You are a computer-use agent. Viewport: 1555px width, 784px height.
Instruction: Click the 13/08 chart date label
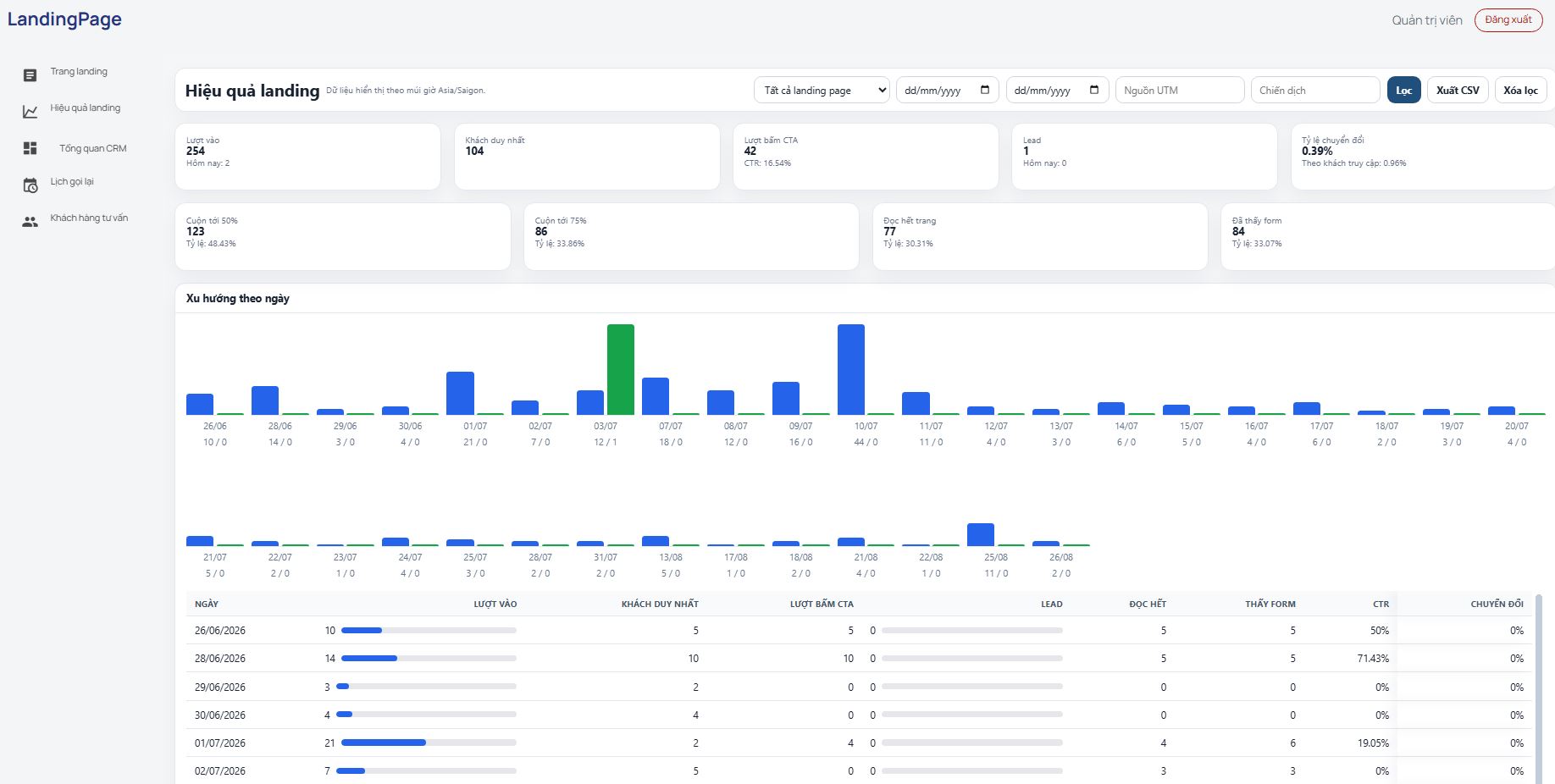pyautogui.click(x=671, y=557)
